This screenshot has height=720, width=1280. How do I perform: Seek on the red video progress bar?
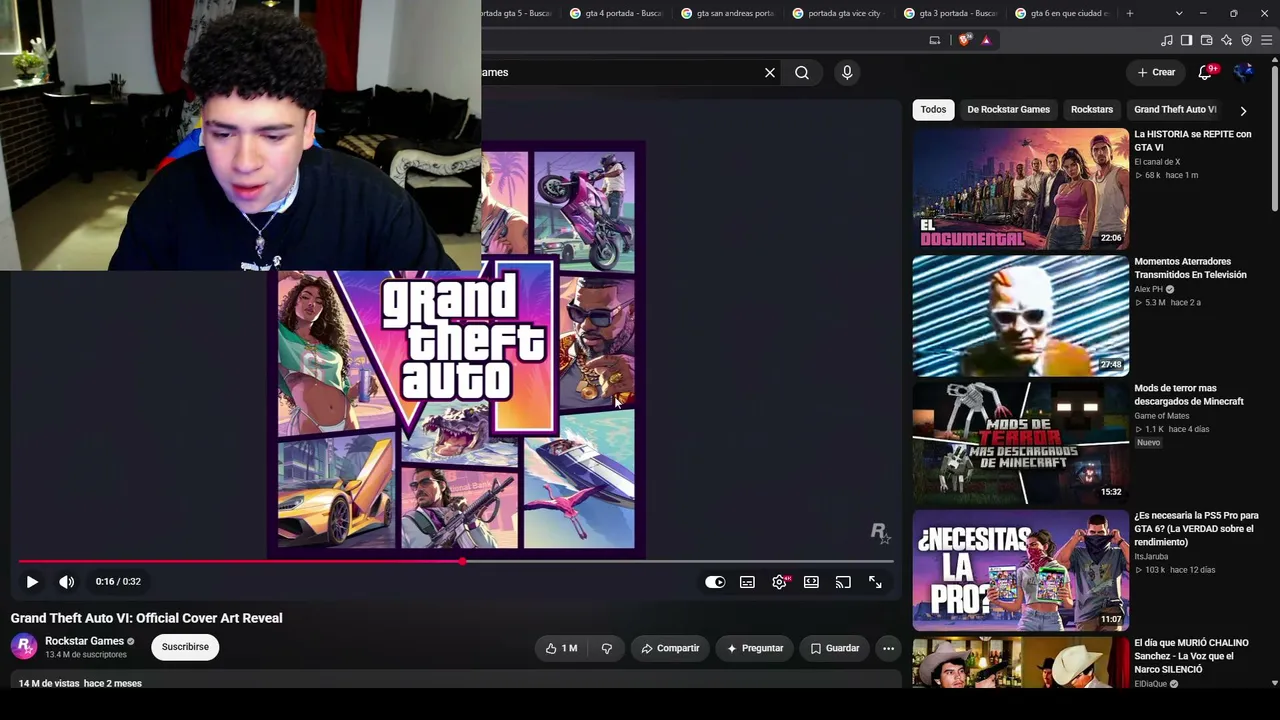455,561
